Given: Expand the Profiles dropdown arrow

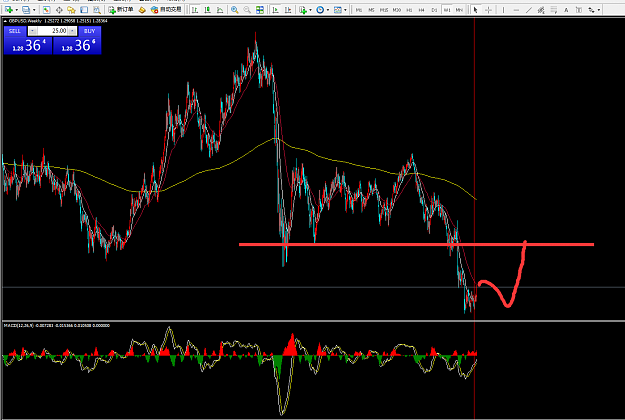Looking at the screenshot, I should pyautogui.click(x=34, y=10).
